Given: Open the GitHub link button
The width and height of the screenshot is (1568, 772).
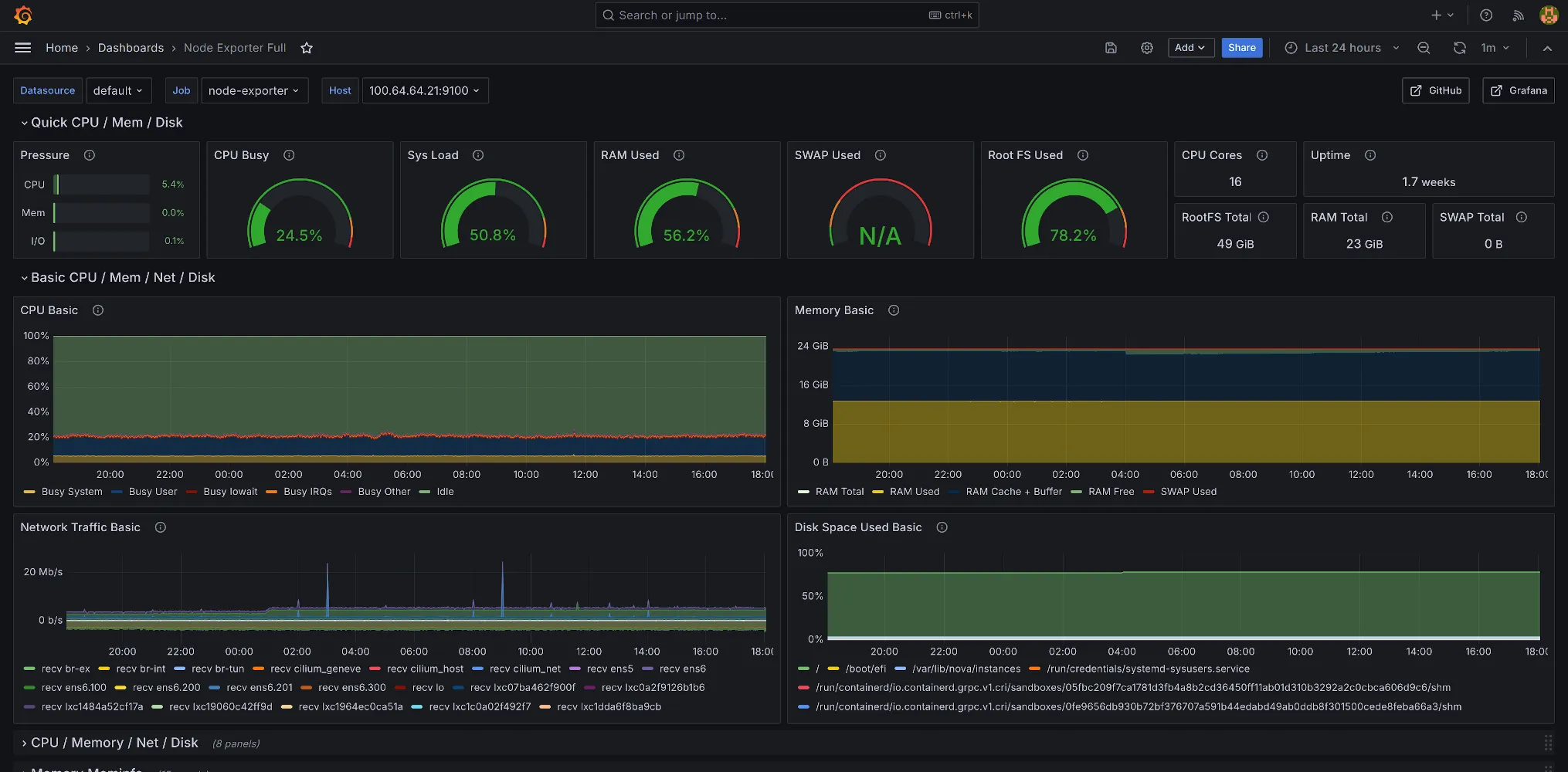Looking at the screenshot, I should (1435, 90).
